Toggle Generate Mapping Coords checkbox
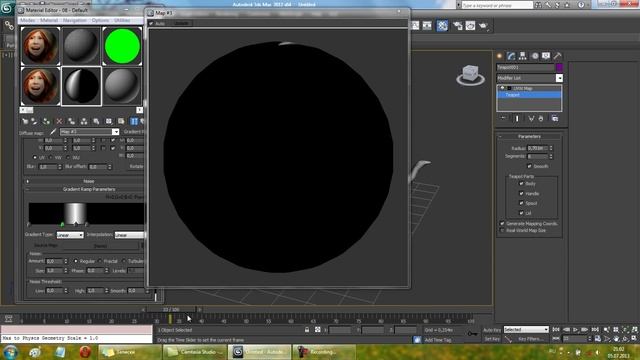640x360 pixels. (502, 224)
